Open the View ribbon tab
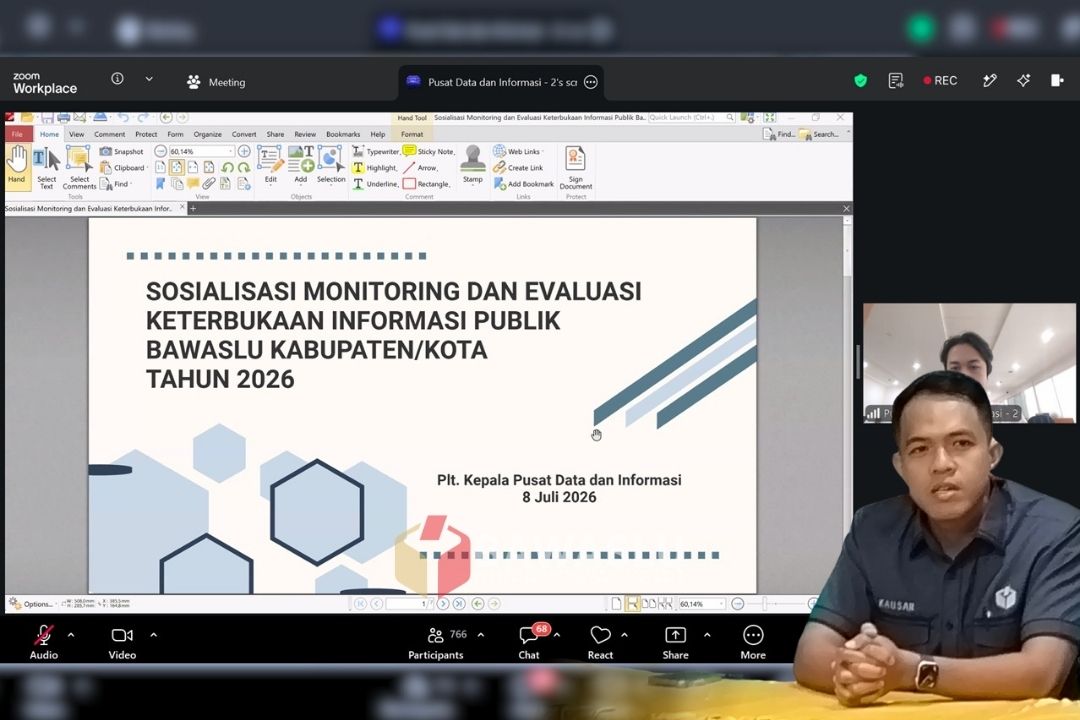Image resolution: width=1080 pixels, height=720 pixels. coord(76,134)
